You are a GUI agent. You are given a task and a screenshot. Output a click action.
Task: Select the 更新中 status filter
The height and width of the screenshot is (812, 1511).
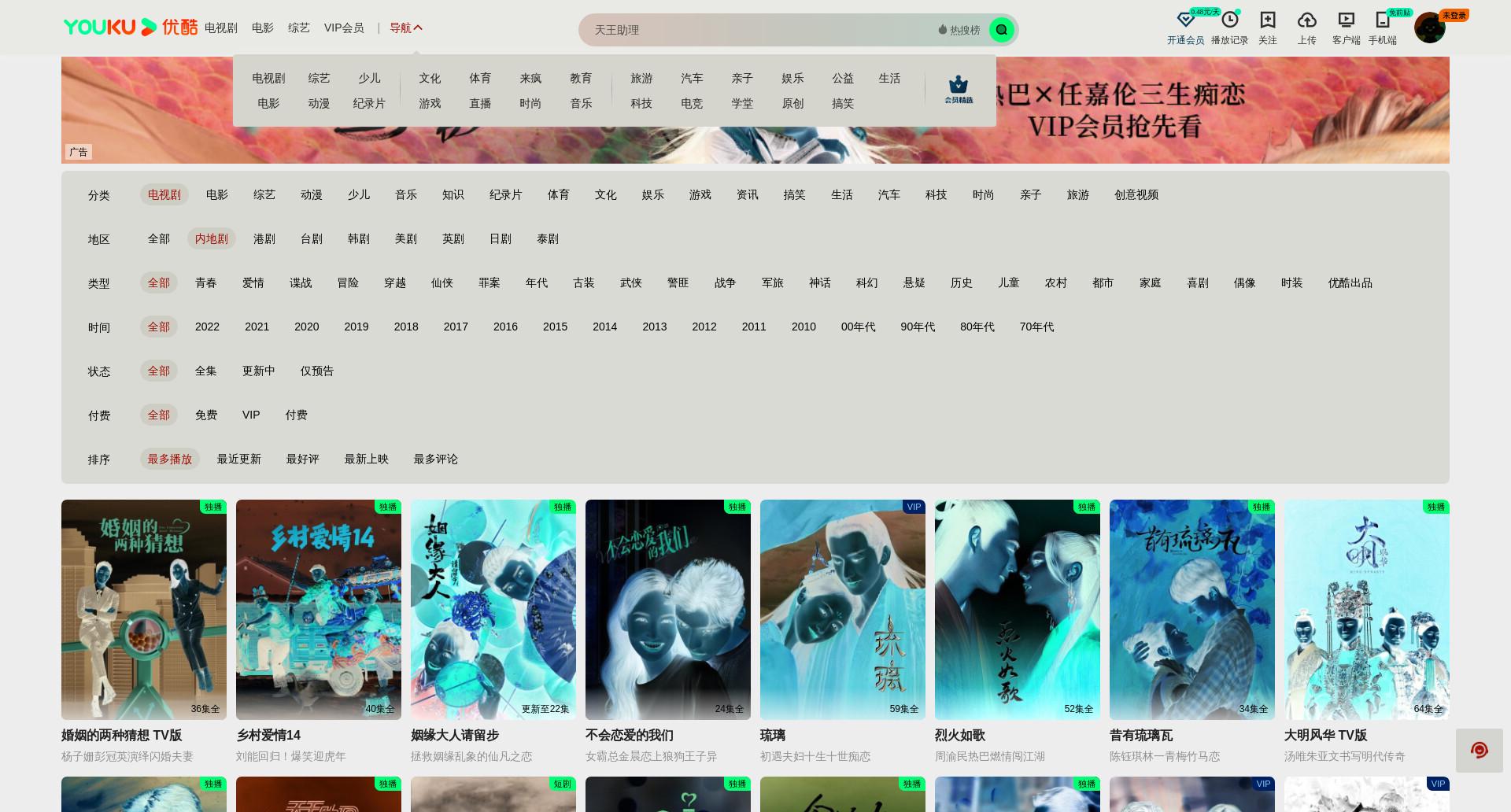tap(258, 371)
